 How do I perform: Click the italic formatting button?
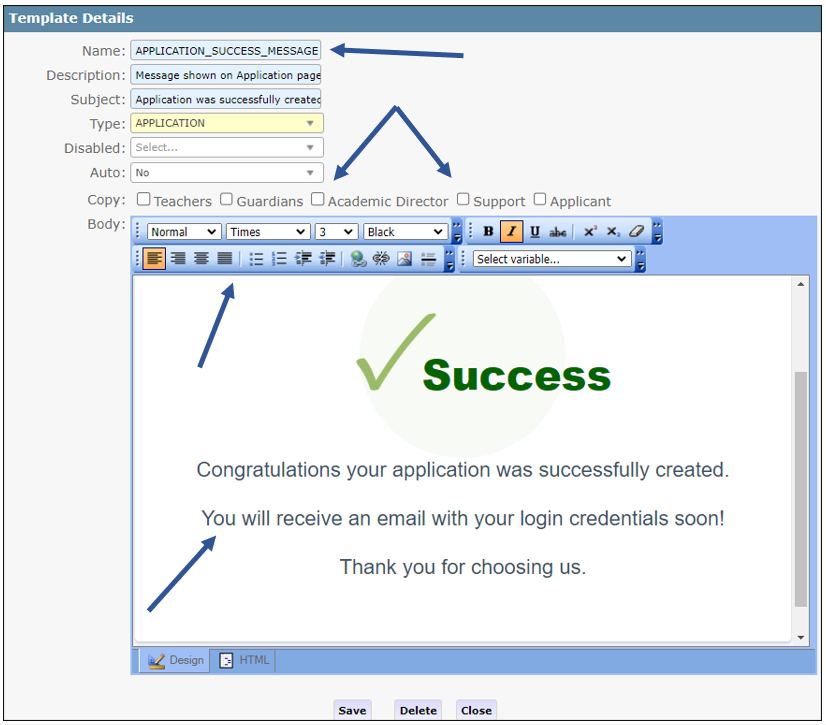[511, 232]
